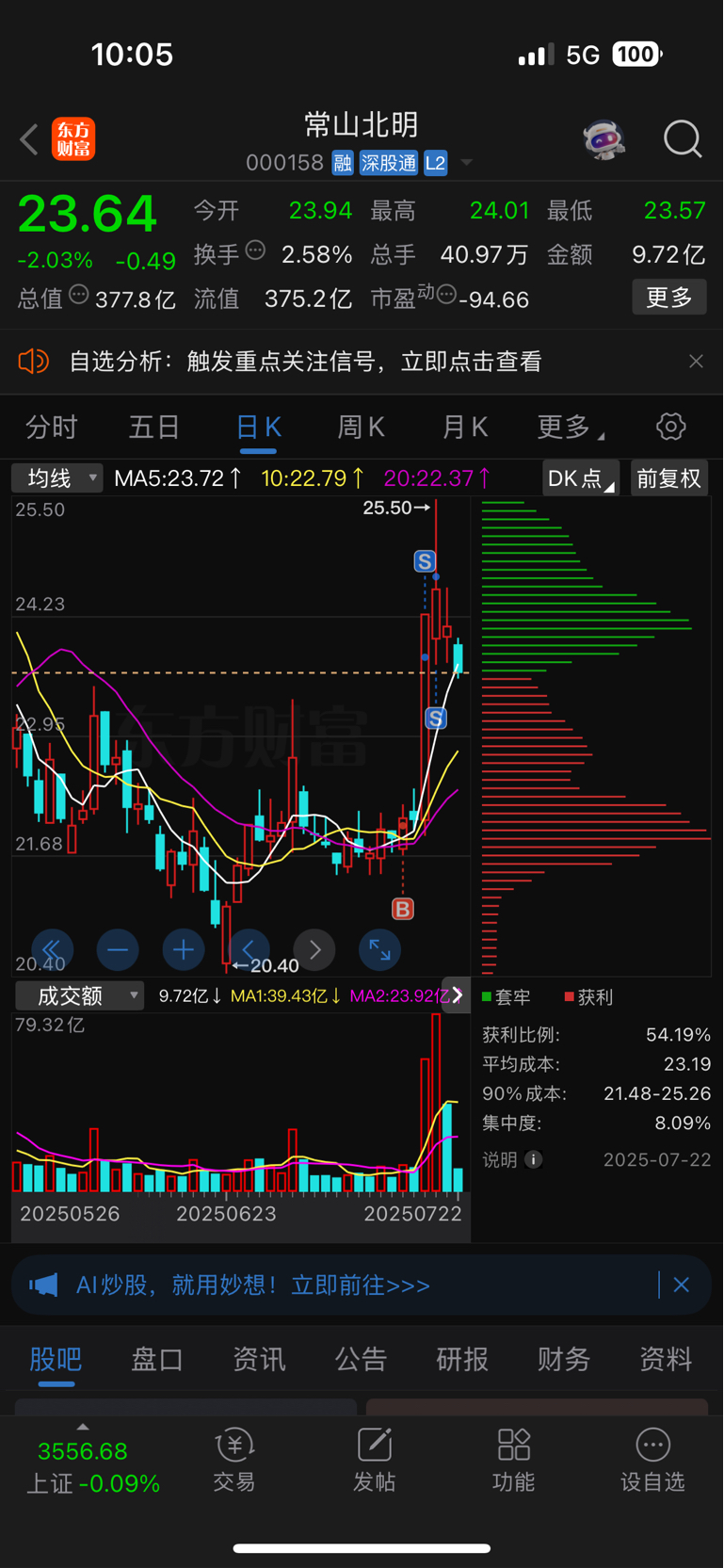Tap the 获利 red legend entry
The width and height of the screenshot is (724, 1568).
(588, 996)
